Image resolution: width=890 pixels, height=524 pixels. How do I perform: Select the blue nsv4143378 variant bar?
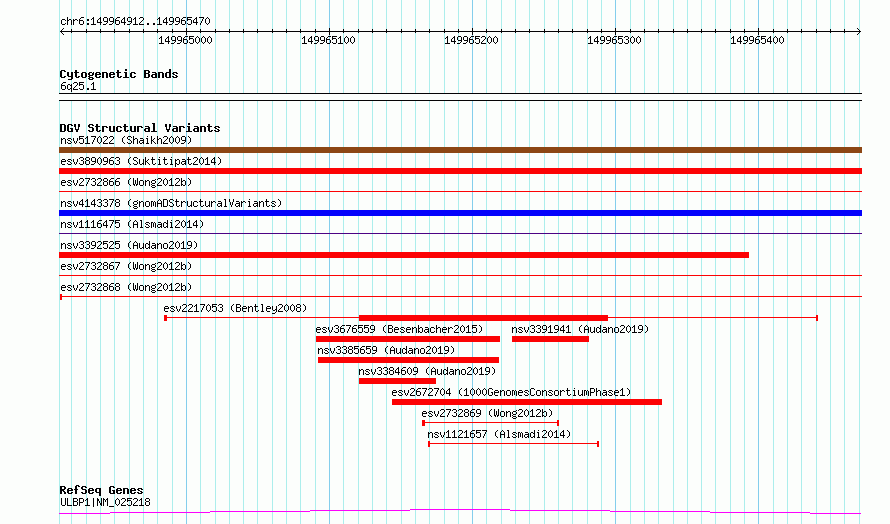pyautogui.click(x=460, y=213)
